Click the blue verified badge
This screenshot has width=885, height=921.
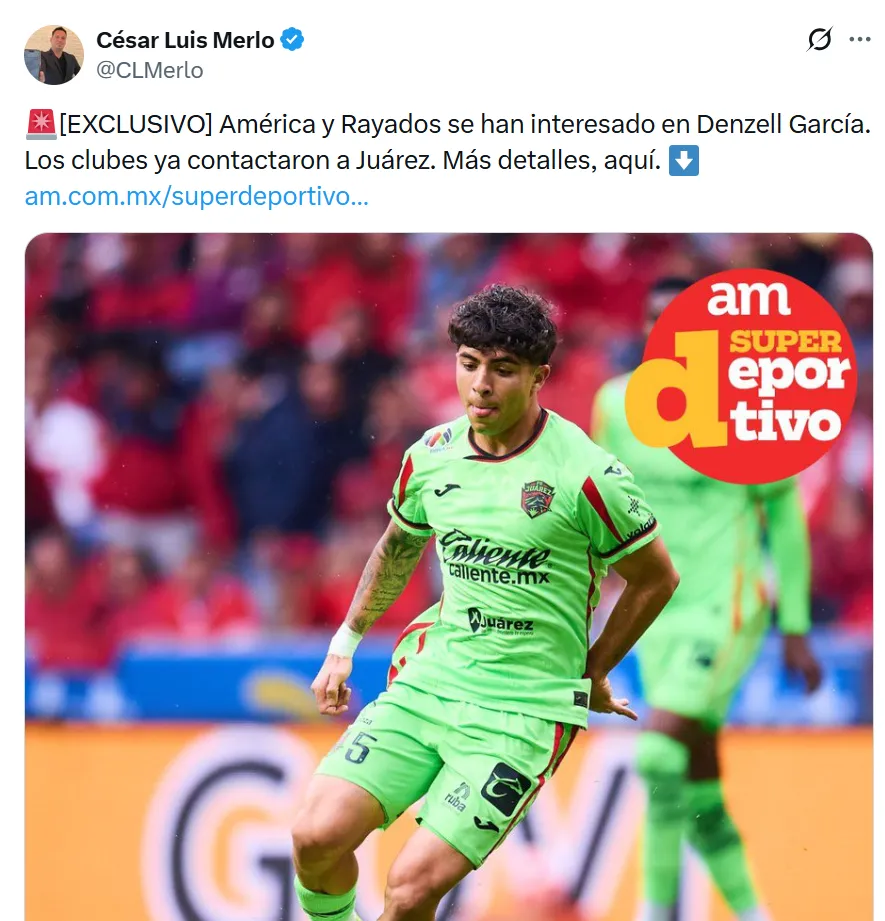tap(292, 40)
